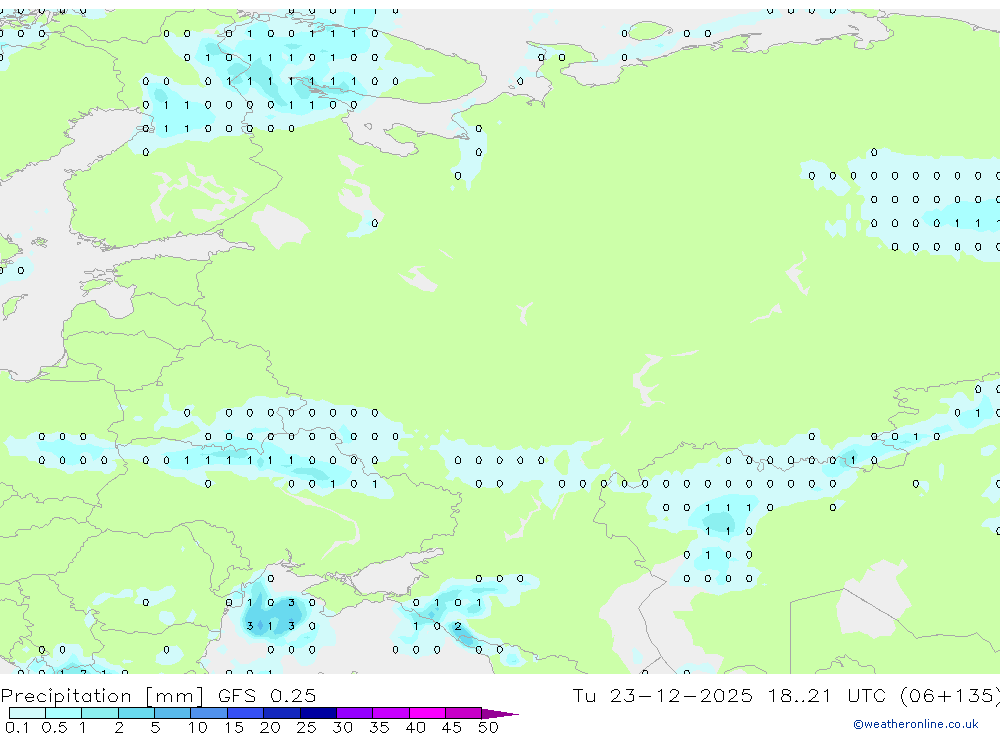Click the legend label '45'
Image resolution: width=1000 pixels, height=733 pixels.
click(x=452, y=727)
